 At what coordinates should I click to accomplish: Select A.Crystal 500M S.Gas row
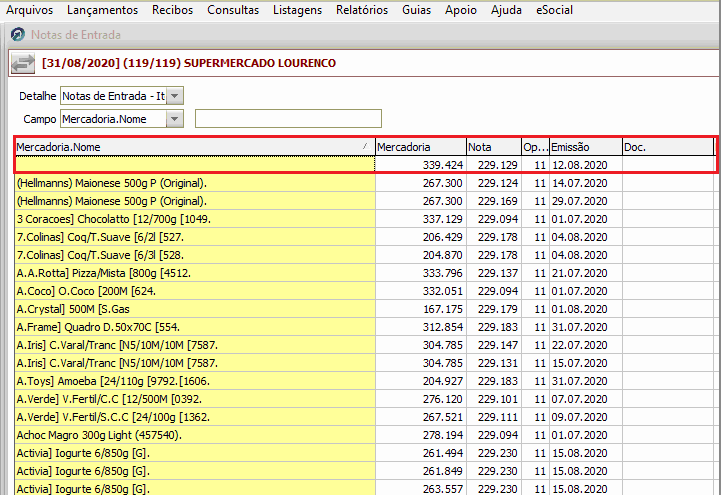point(364,309)
